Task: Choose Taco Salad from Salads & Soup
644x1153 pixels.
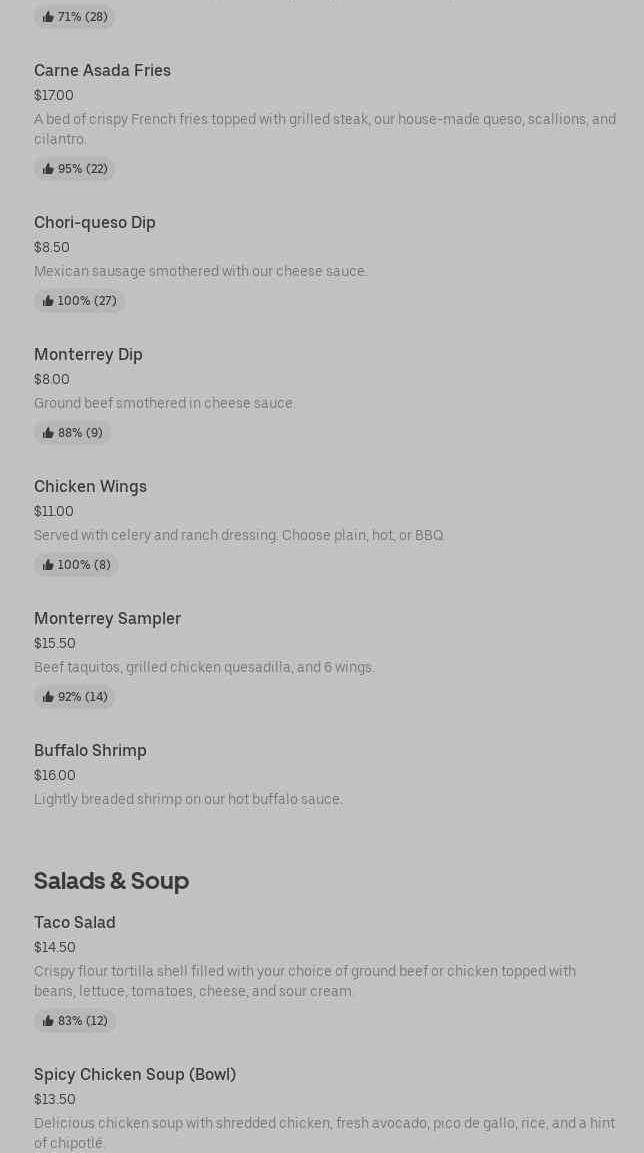Action: [x=75, y=922]
